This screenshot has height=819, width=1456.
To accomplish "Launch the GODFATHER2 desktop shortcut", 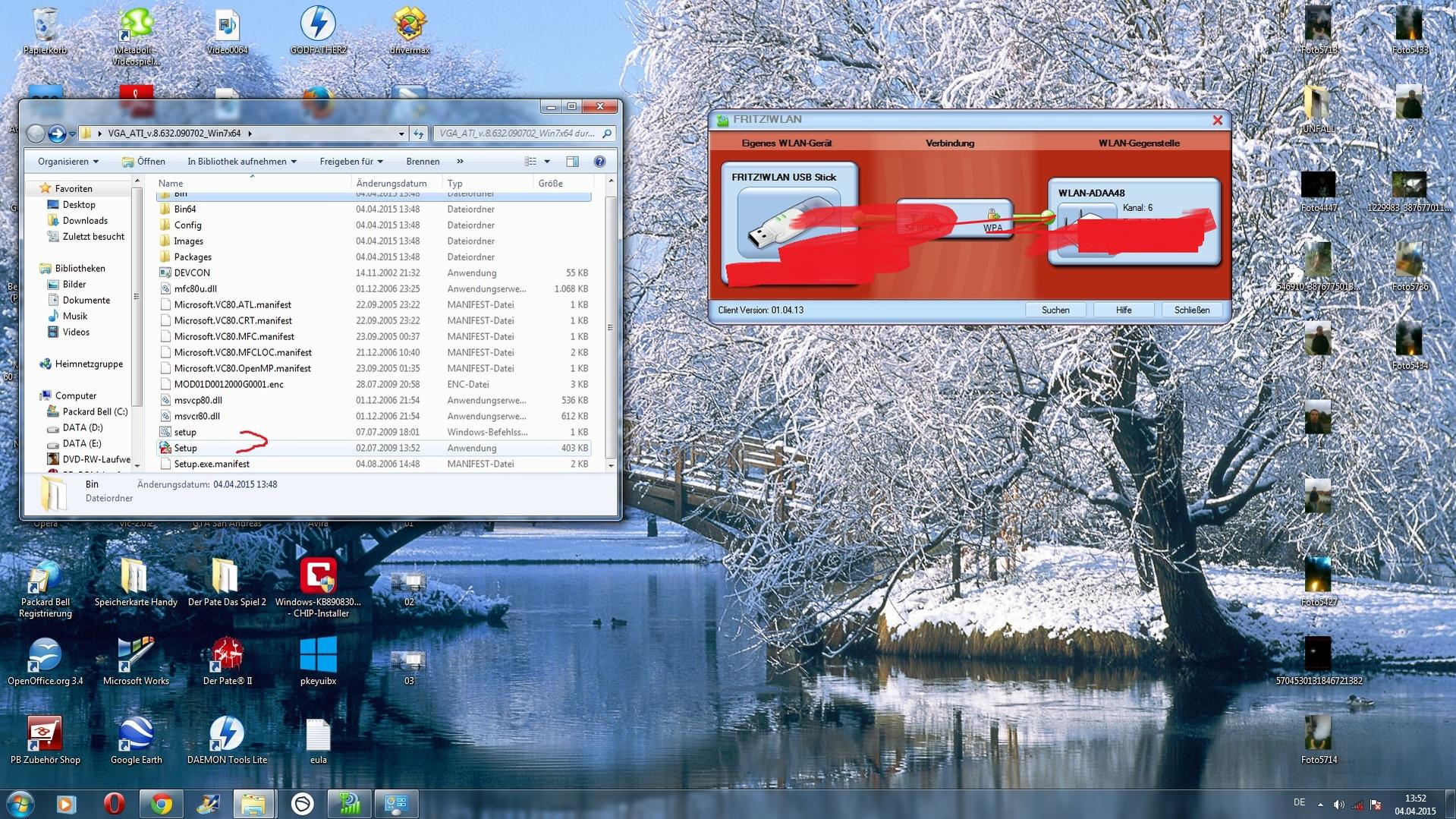I will point(318,30).
